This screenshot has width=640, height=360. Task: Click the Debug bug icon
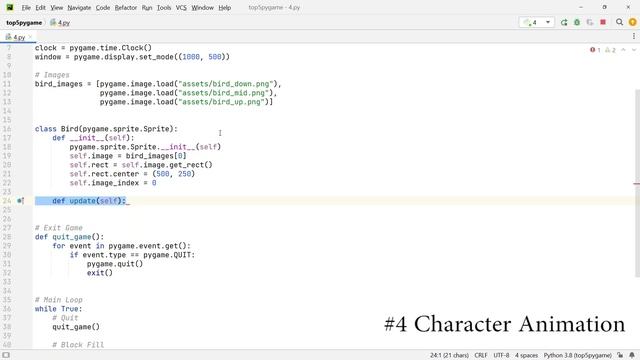pyautogui.click(x=577, y=22)
